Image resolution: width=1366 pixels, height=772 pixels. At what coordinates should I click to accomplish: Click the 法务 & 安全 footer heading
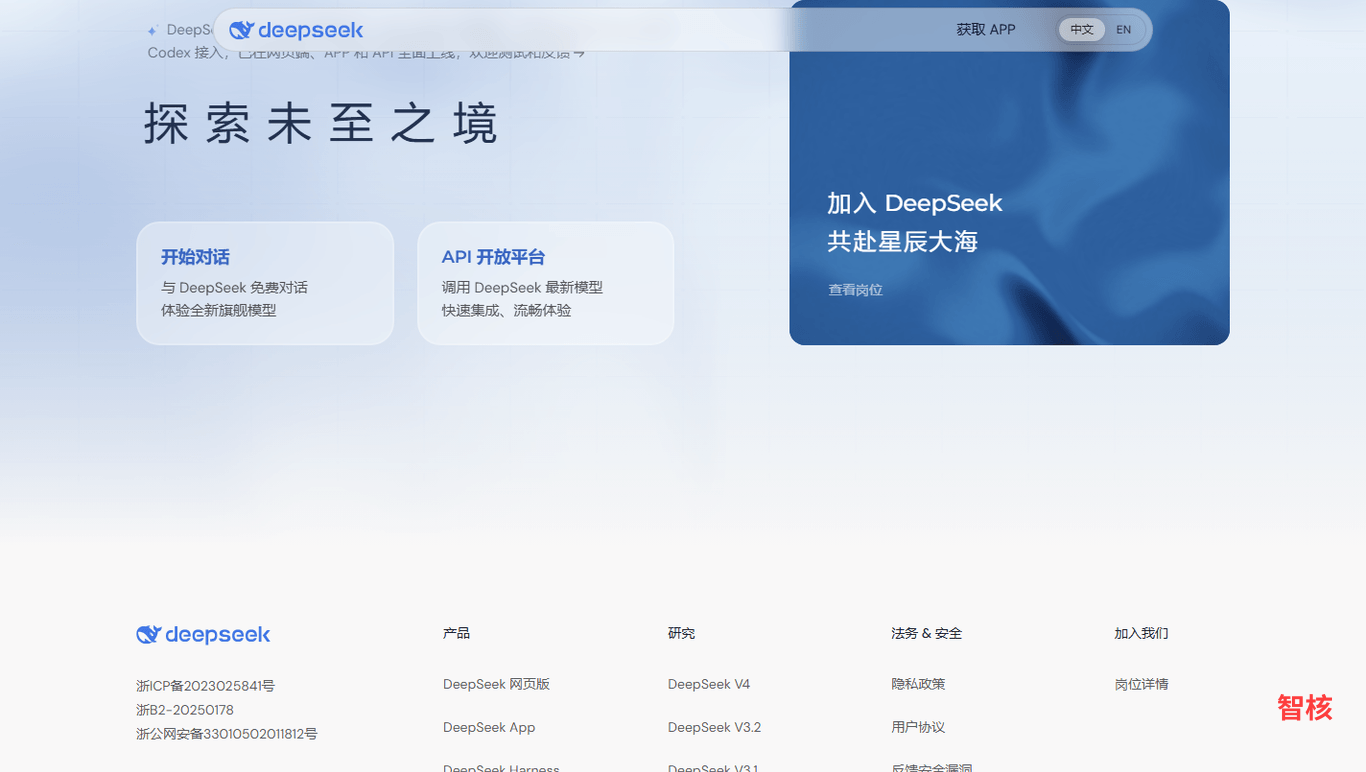click(x=926, y=633)
